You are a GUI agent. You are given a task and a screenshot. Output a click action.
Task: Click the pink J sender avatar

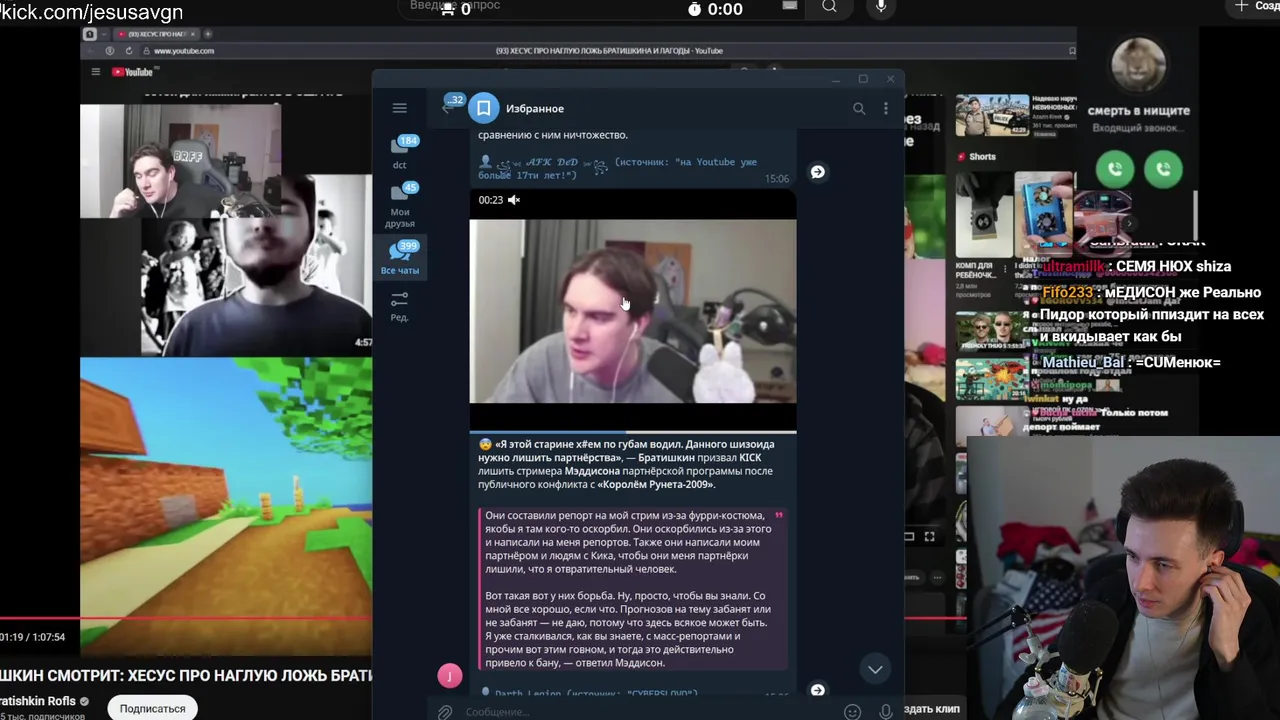450,676
